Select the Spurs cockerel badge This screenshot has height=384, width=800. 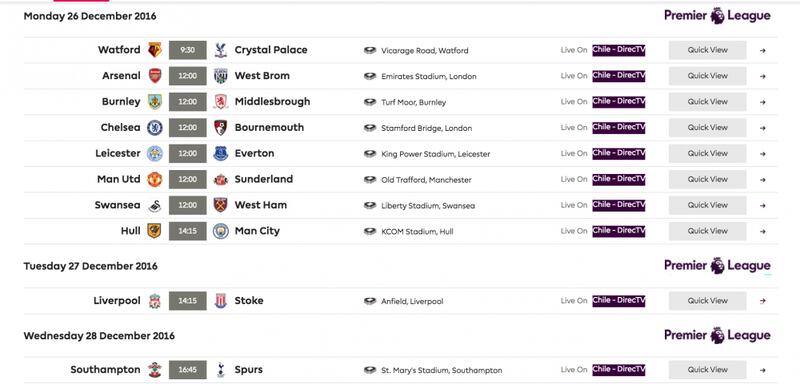pos(220,370)
